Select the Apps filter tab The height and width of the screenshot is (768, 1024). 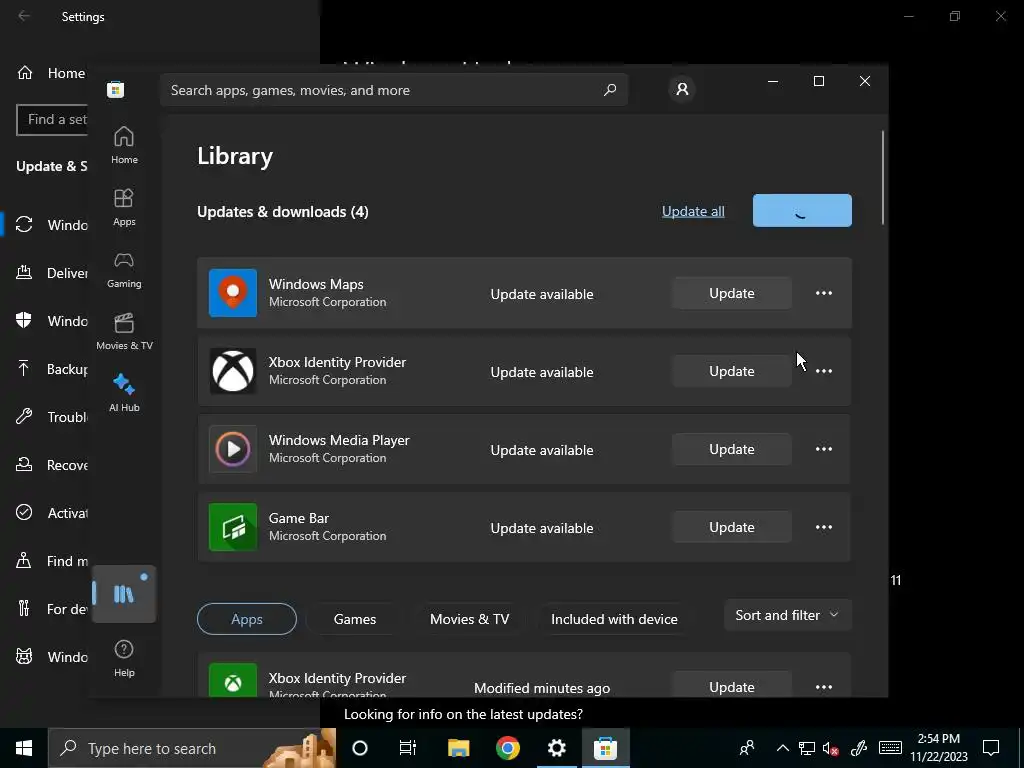247,619
